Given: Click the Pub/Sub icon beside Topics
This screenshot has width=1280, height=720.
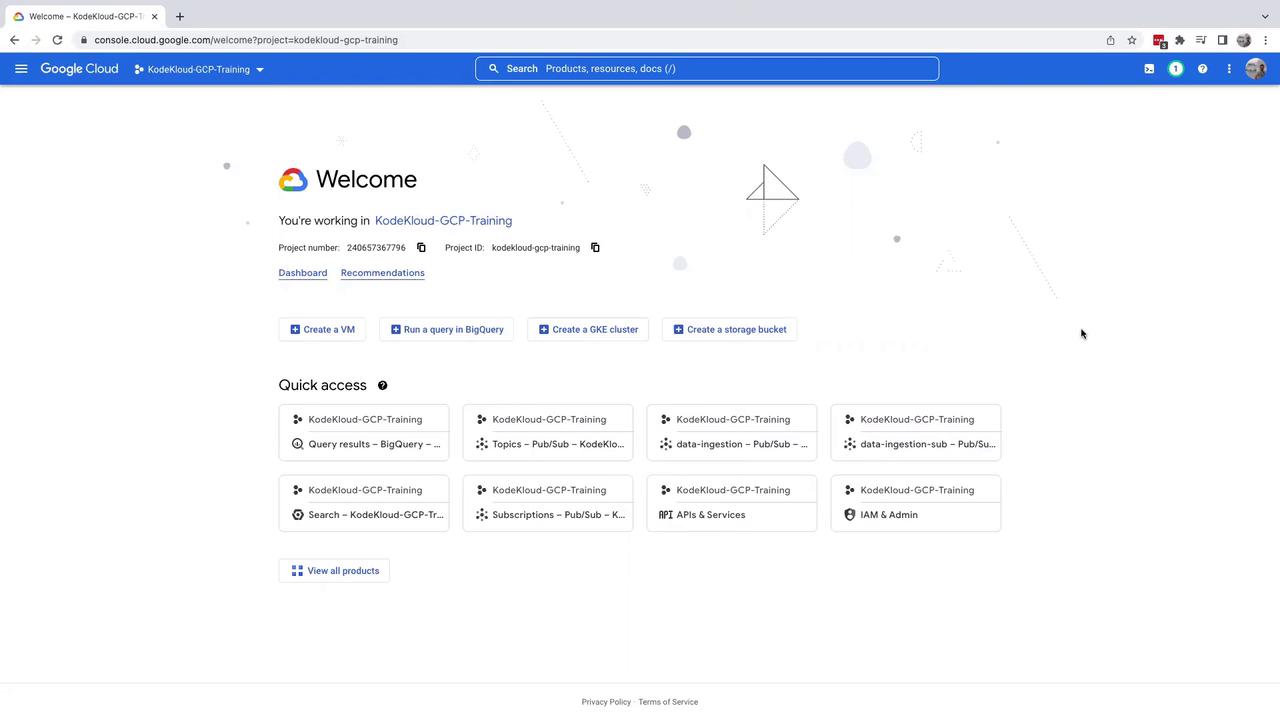Looking at the screenshot, I should [482, 444].
